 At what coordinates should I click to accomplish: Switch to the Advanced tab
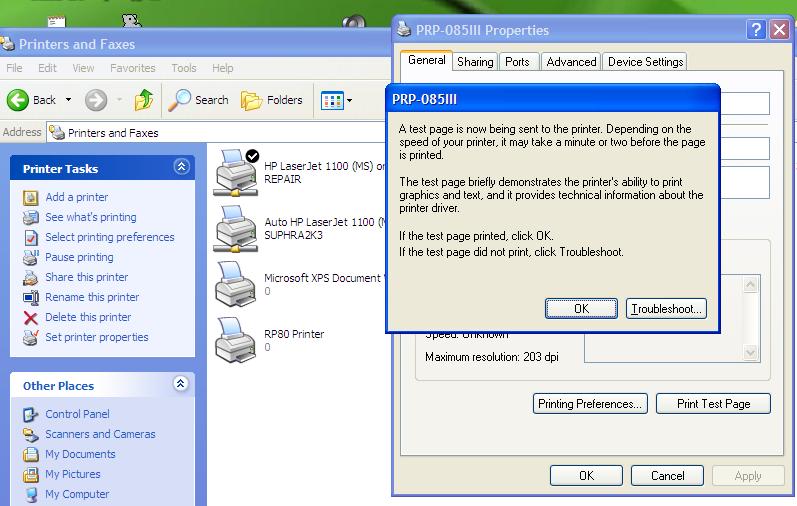(x=571, y=62)
